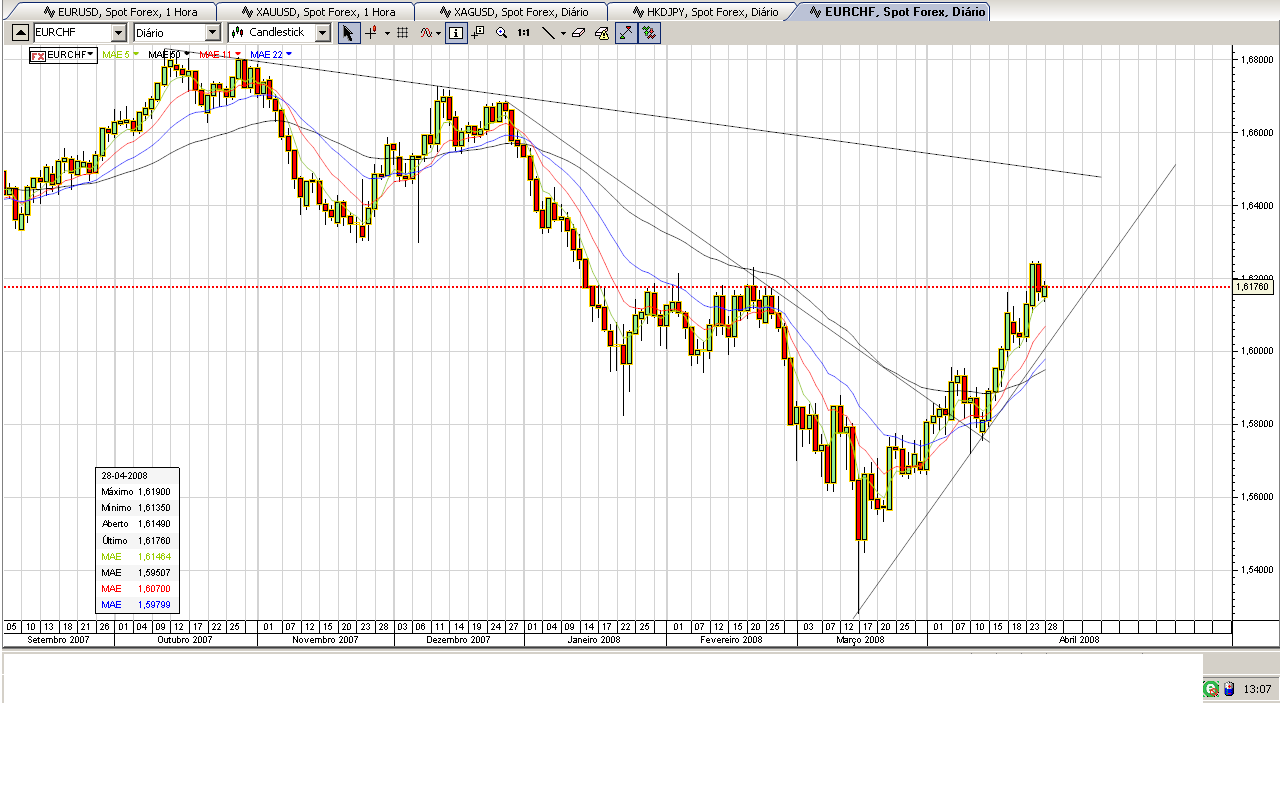Expand the indicators dropdown arrow

tap(439, 33)
